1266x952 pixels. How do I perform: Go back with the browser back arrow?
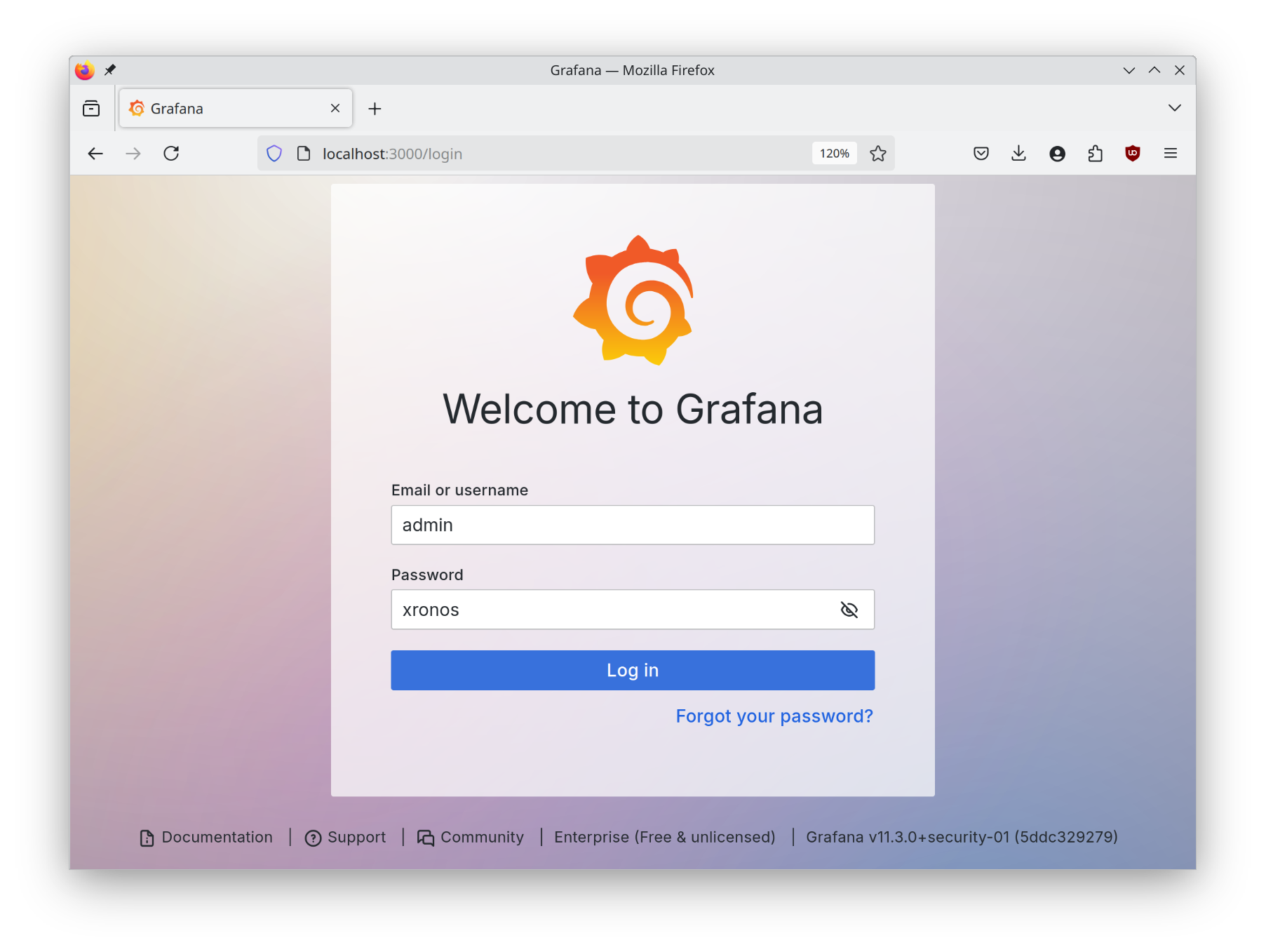click(x=95, y=154)
